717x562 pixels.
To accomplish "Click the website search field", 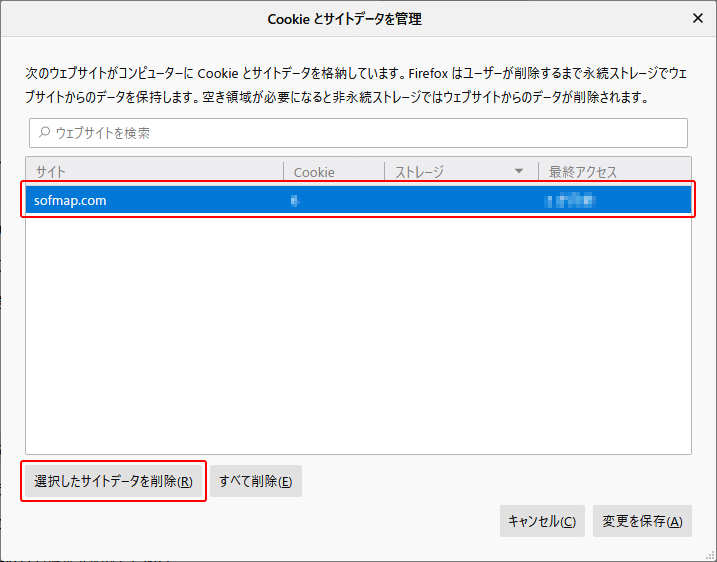I will (x=358, y=133).
